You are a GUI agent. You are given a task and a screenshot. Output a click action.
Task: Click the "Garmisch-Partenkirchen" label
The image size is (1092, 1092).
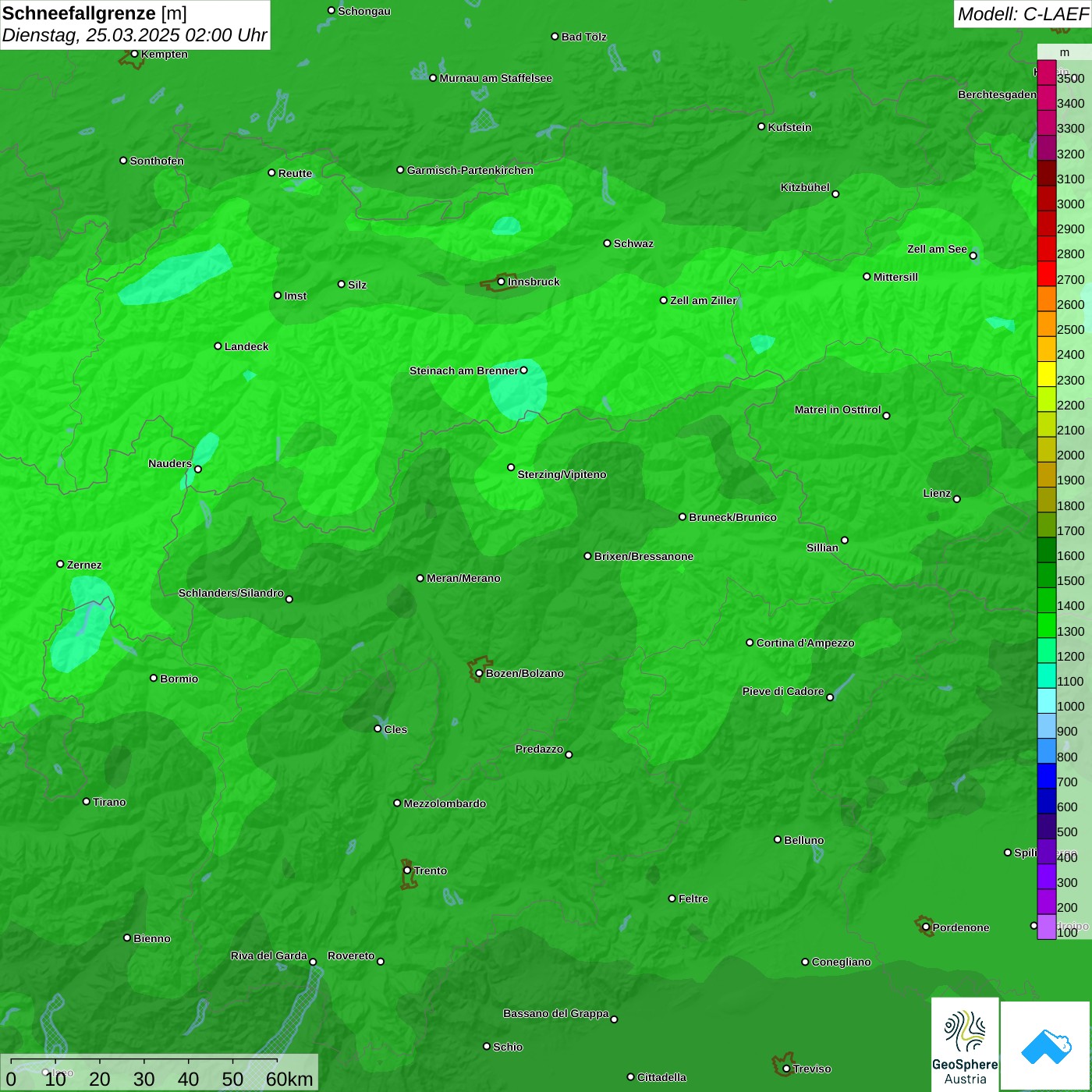(x=470, y=170)
